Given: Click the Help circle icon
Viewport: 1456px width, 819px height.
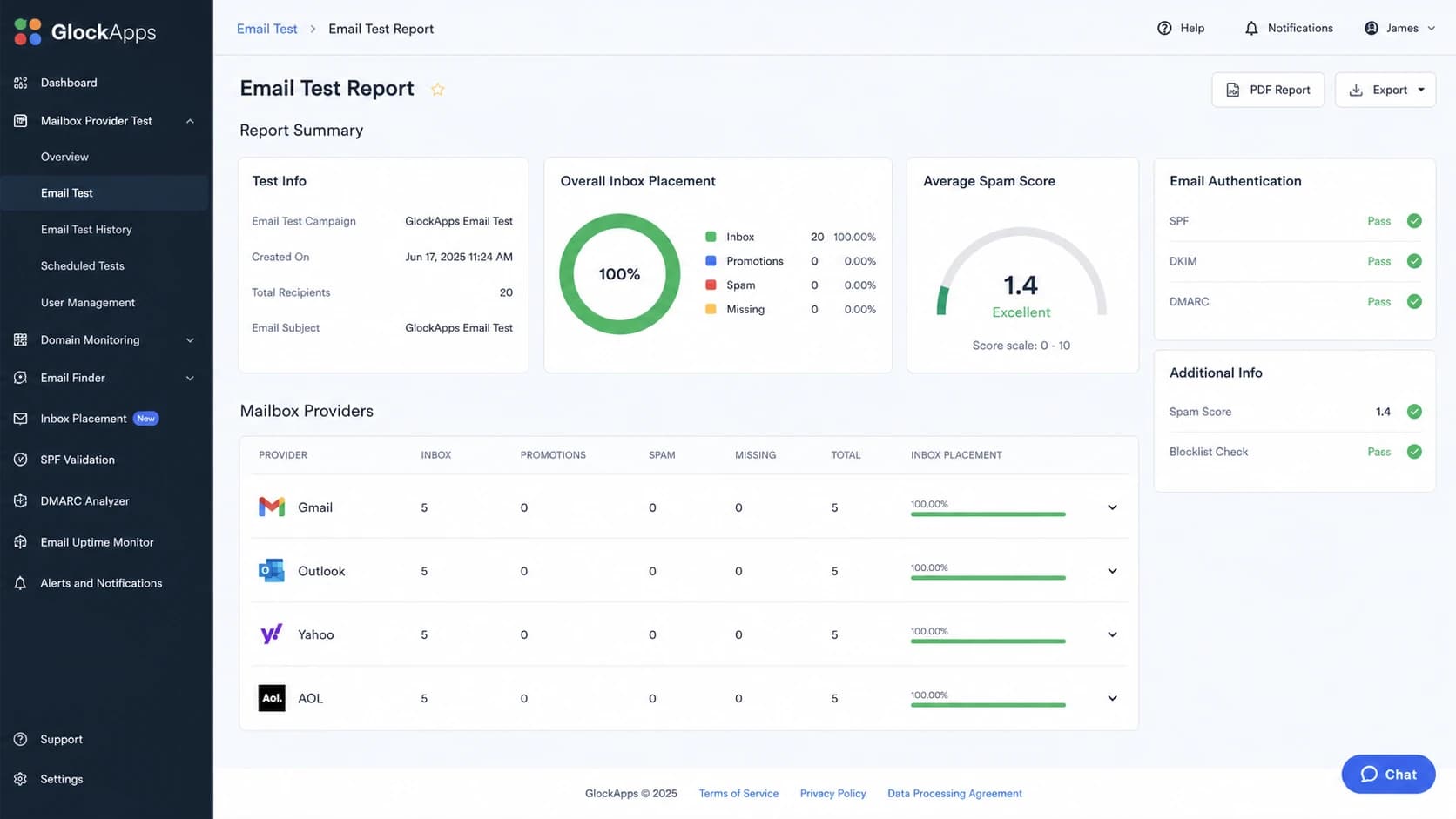Looking at the screenshot, I should [x=1164, y=28].
